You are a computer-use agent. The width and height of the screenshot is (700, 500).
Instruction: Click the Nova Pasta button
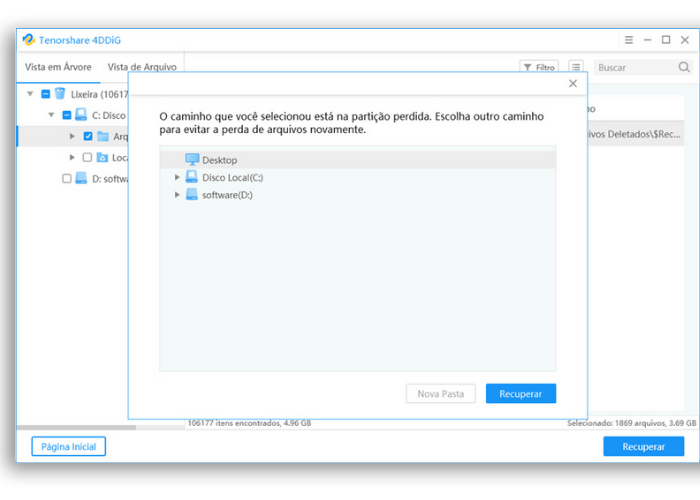point(441,394)
